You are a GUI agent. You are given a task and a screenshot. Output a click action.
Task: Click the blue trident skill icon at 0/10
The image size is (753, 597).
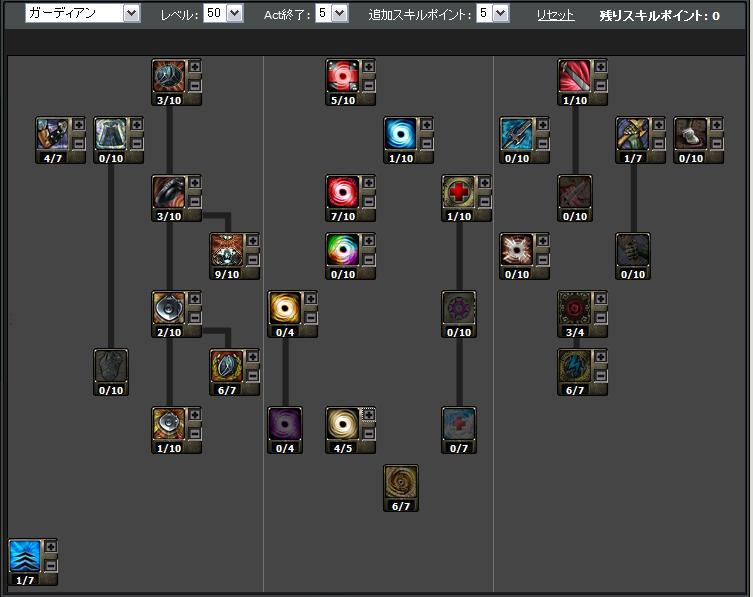(x=517, y=134)
